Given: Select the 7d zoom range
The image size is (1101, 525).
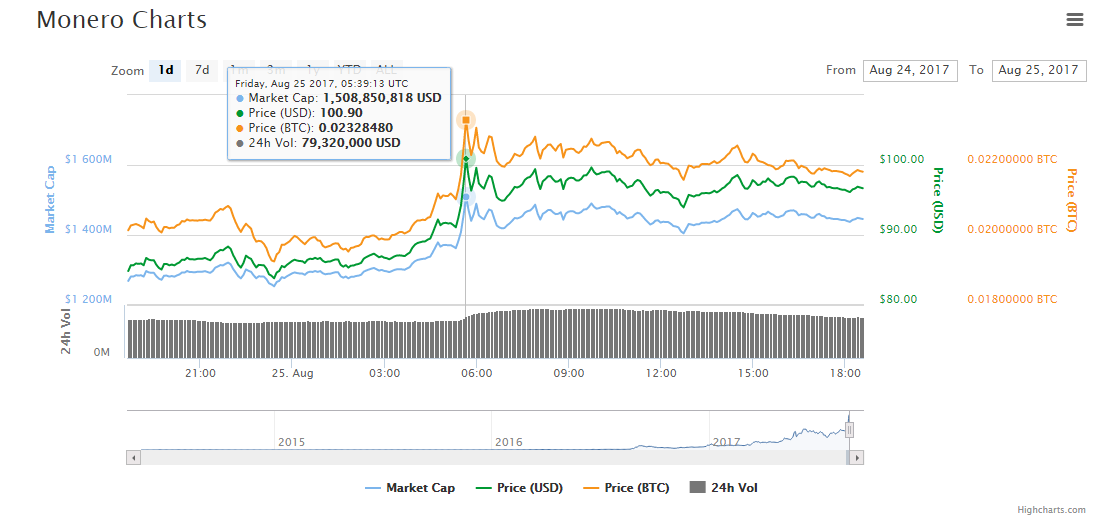Looking at the screenshot, I should pos(202,70).
